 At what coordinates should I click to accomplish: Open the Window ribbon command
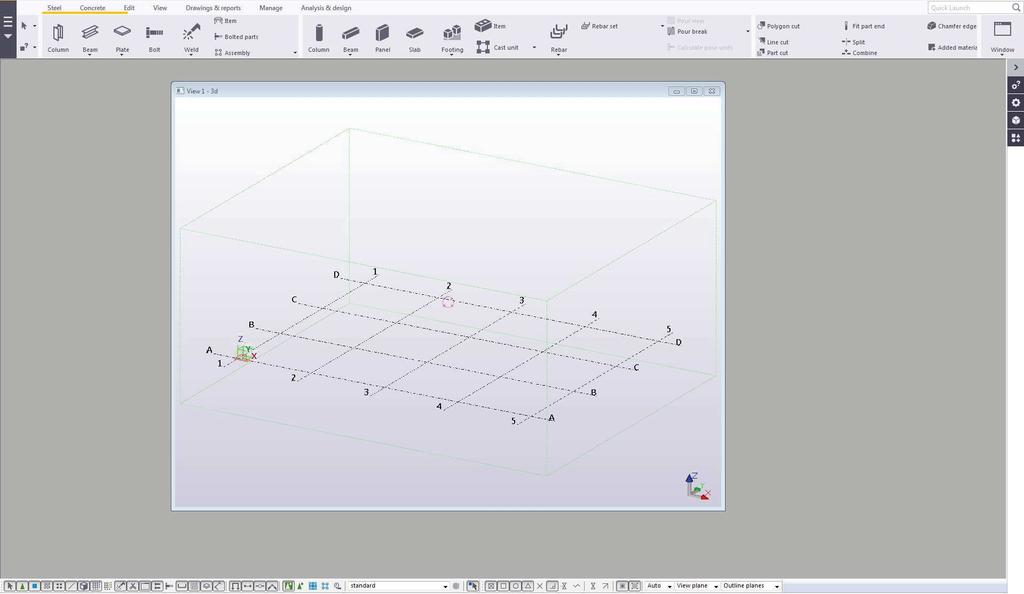pyautogui.click(x=1002, y=37)
